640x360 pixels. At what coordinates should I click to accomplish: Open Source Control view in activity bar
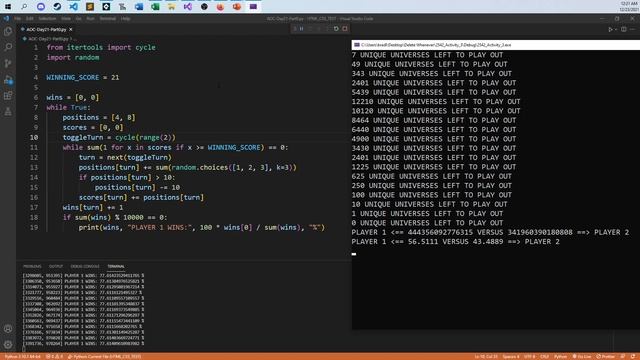8,63
